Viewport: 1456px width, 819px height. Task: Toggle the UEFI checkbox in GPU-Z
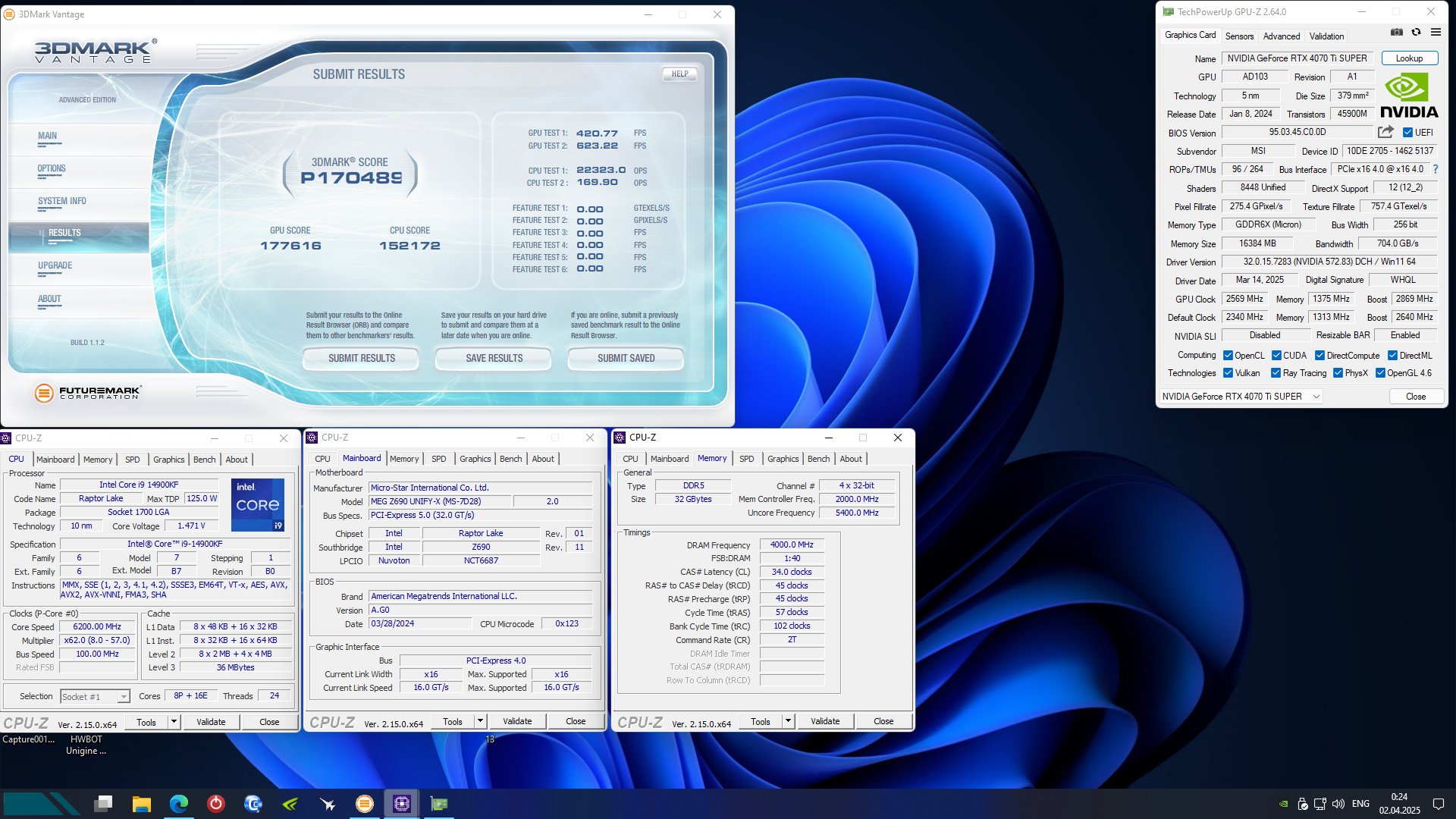(1407, 133)
